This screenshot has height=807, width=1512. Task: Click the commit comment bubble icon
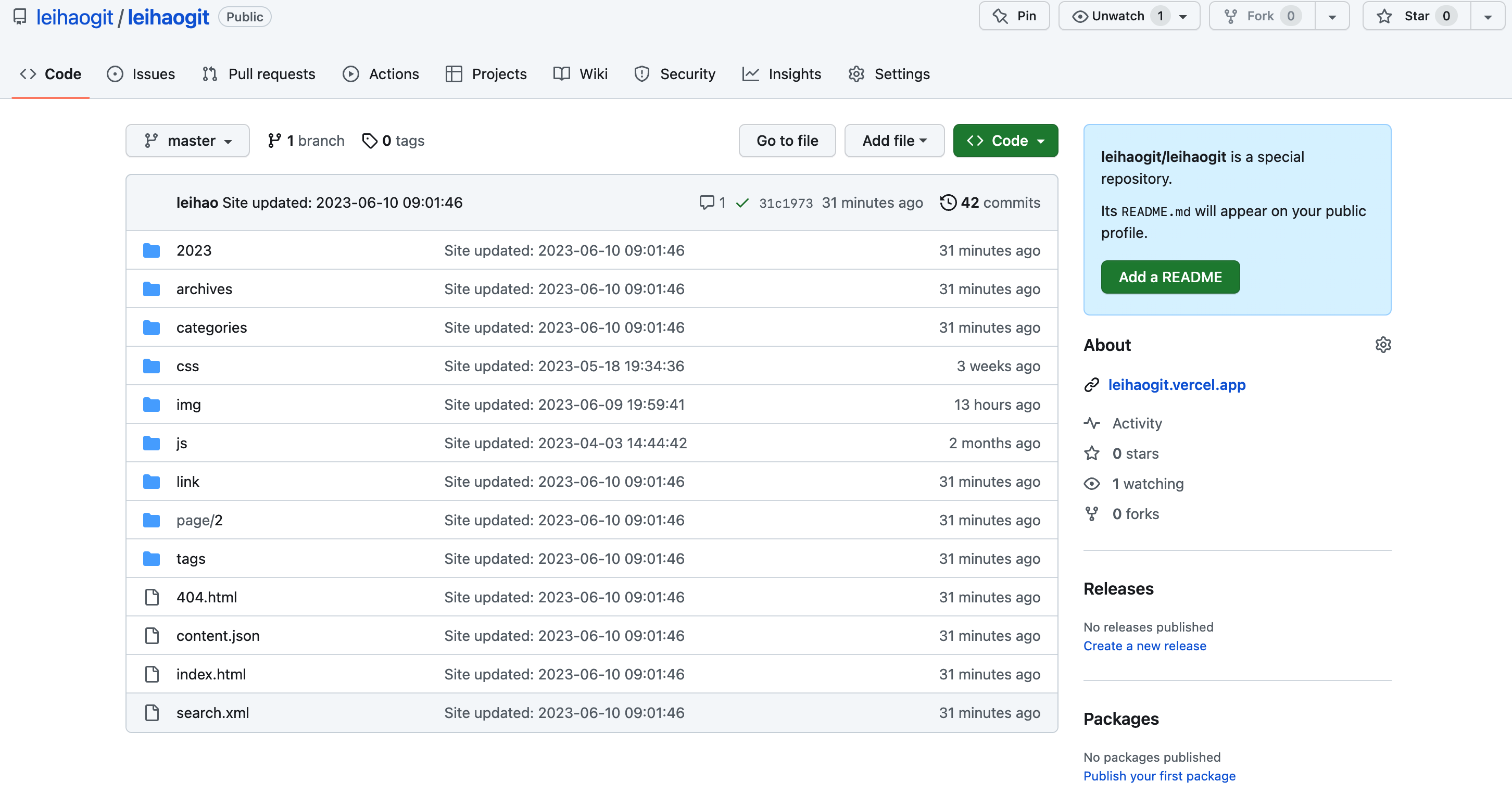tap(706, 203)
